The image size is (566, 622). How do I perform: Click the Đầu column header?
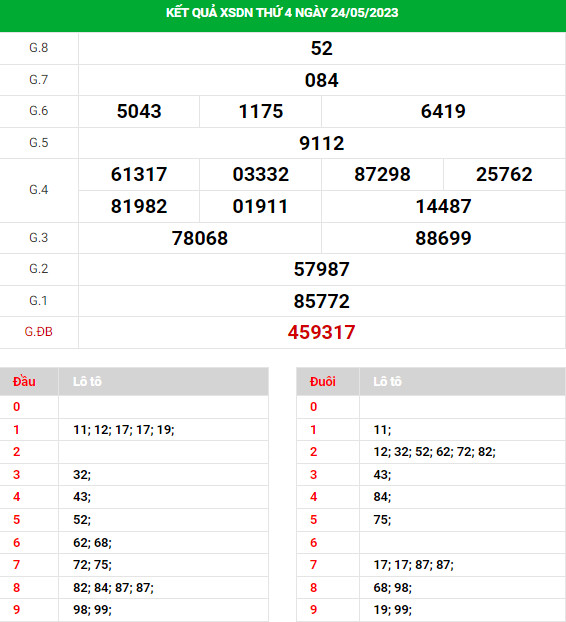24,382
